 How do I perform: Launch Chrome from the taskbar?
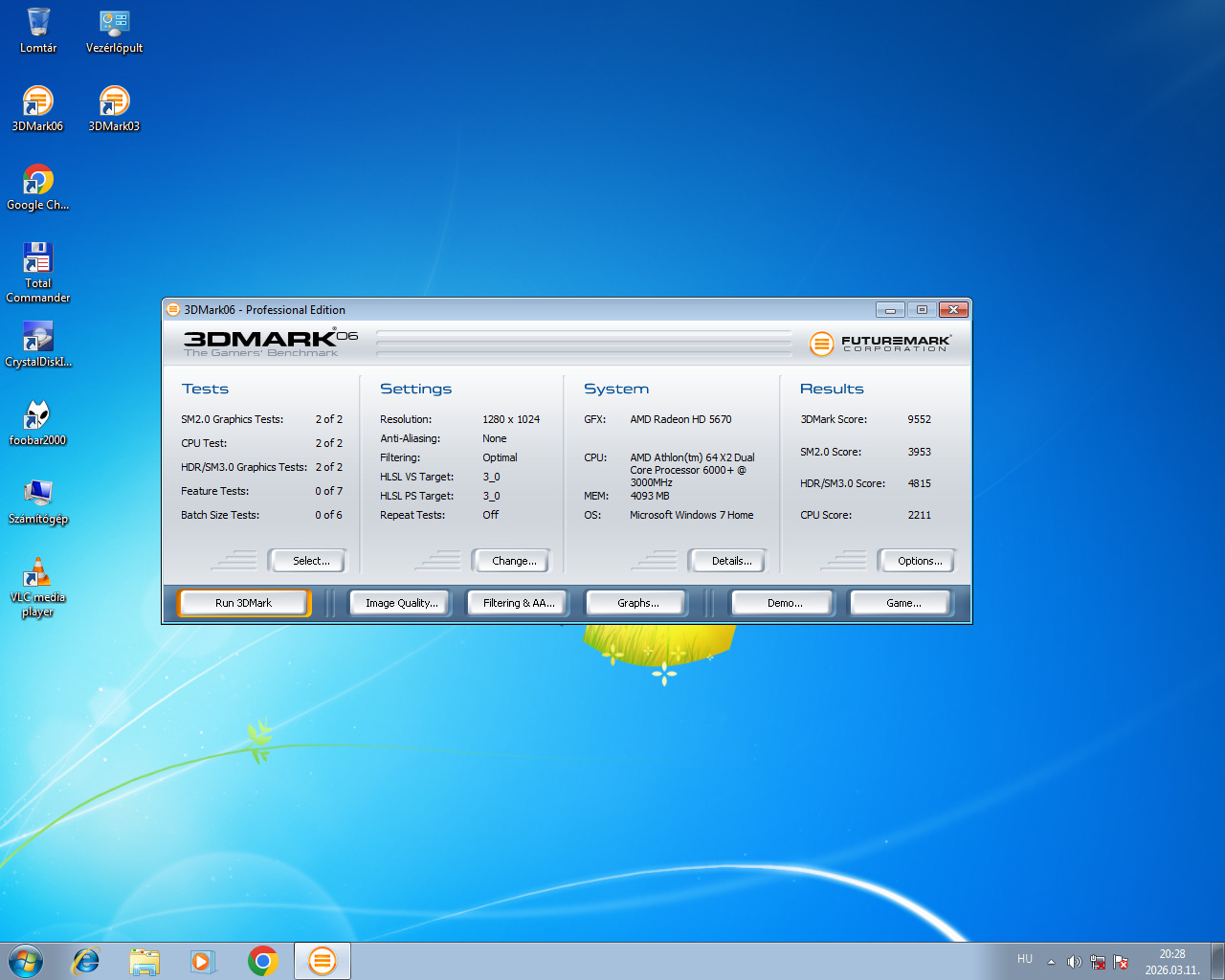pyautogui.click(x=262, y=961)
